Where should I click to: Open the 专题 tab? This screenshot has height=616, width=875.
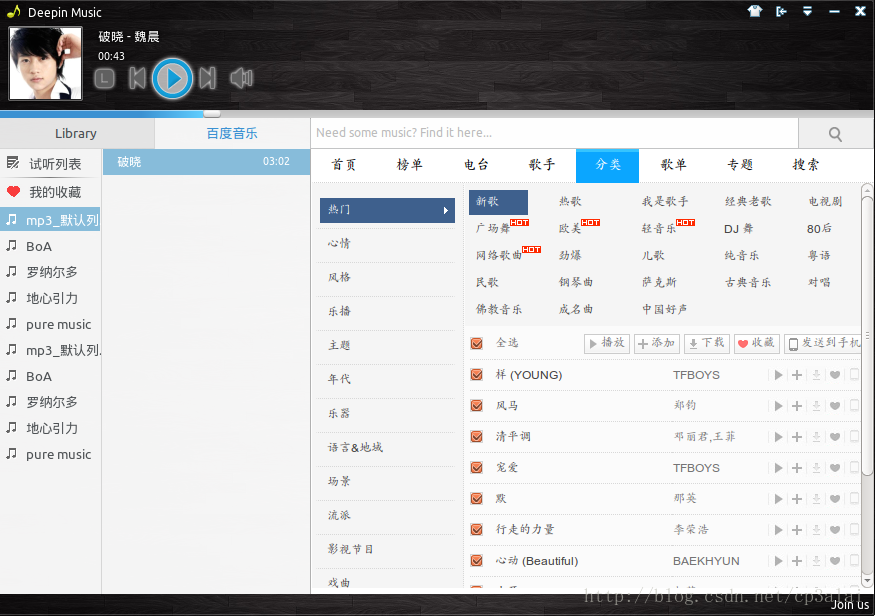click(x=740, y=165)
